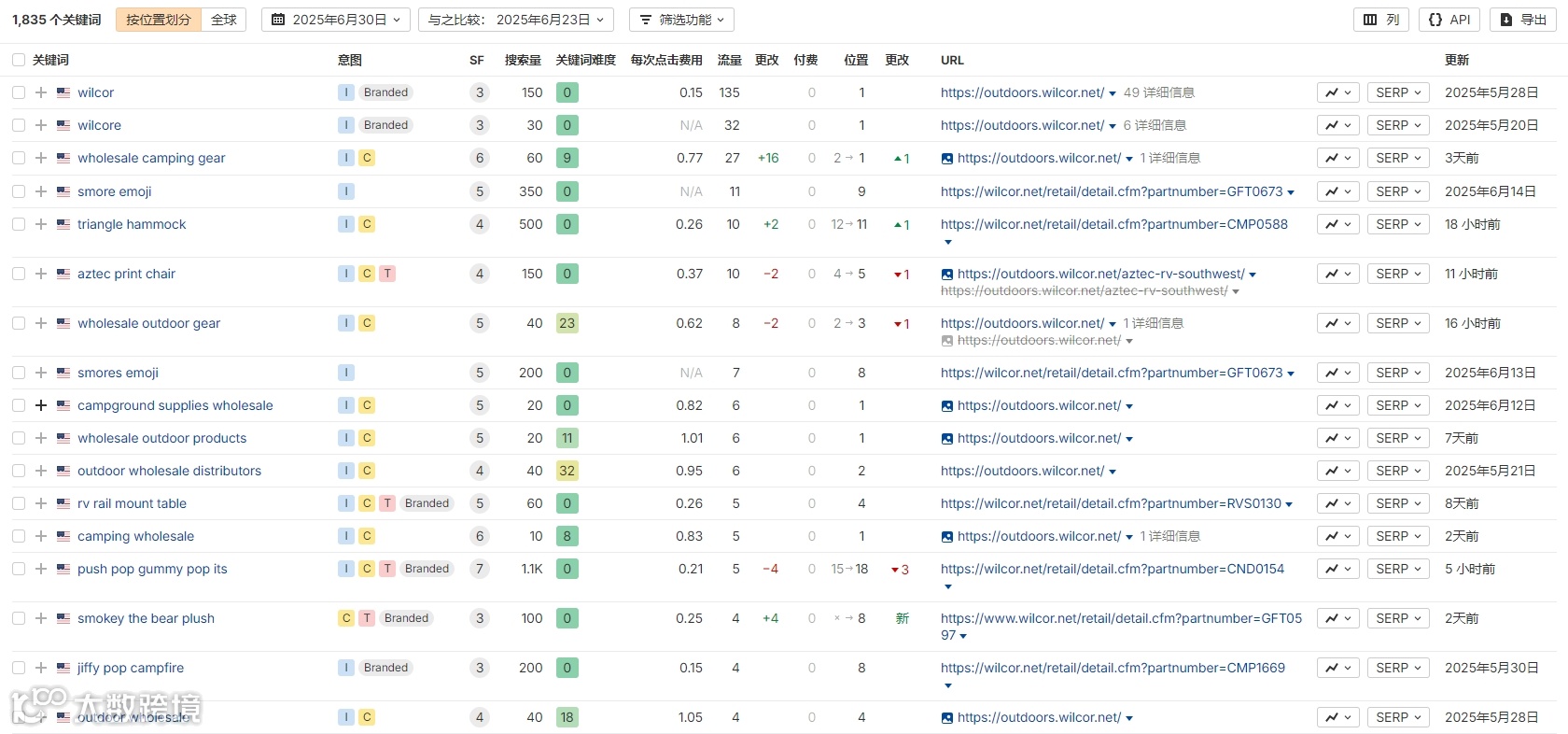
Task: Open trend chart for aztec print chair row
Action: pyautogui.click(x=1337, y=274)
